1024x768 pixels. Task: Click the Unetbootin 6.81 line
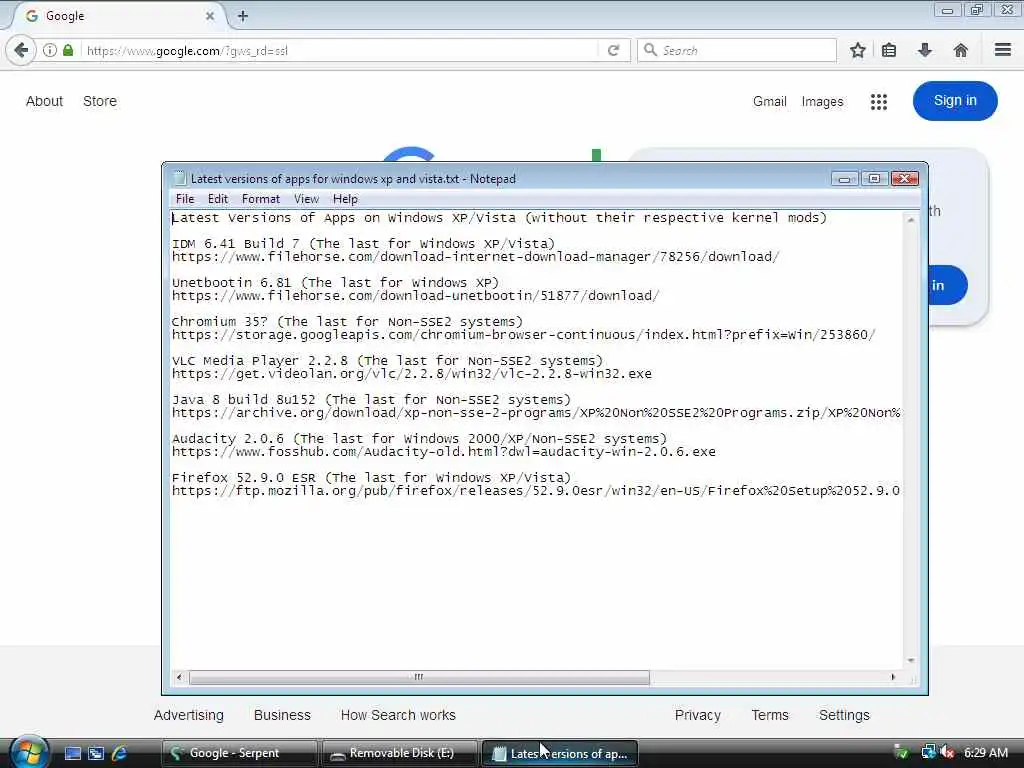point(335,283)
